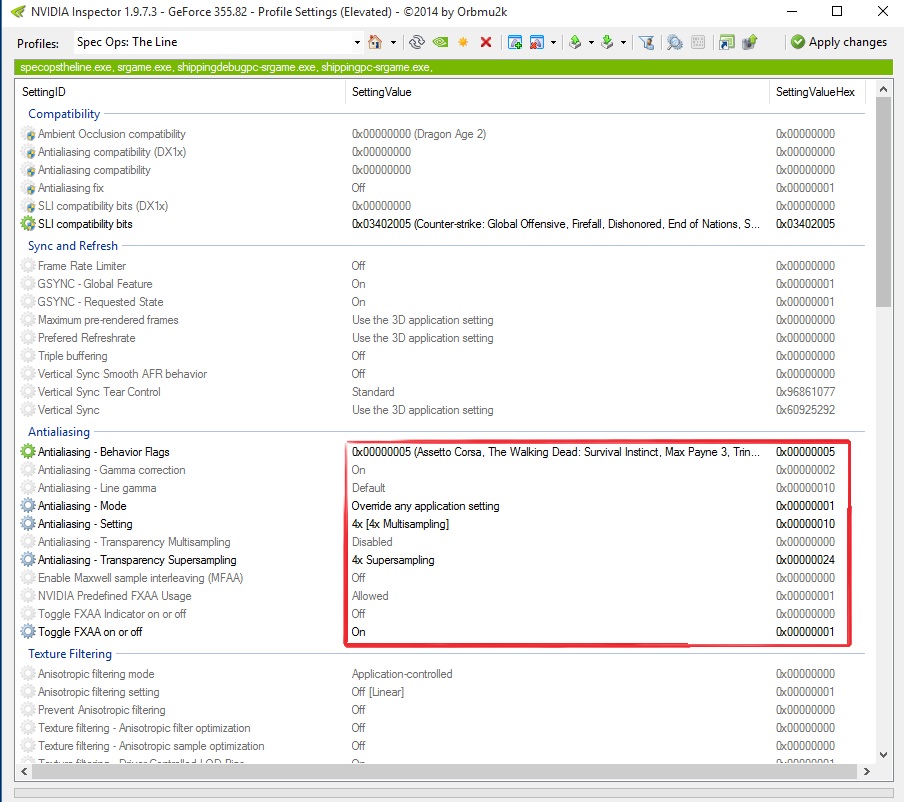Select the Antialiasing compatibility (DX1x) row
The image size is (904, 802).
point(442,152)
